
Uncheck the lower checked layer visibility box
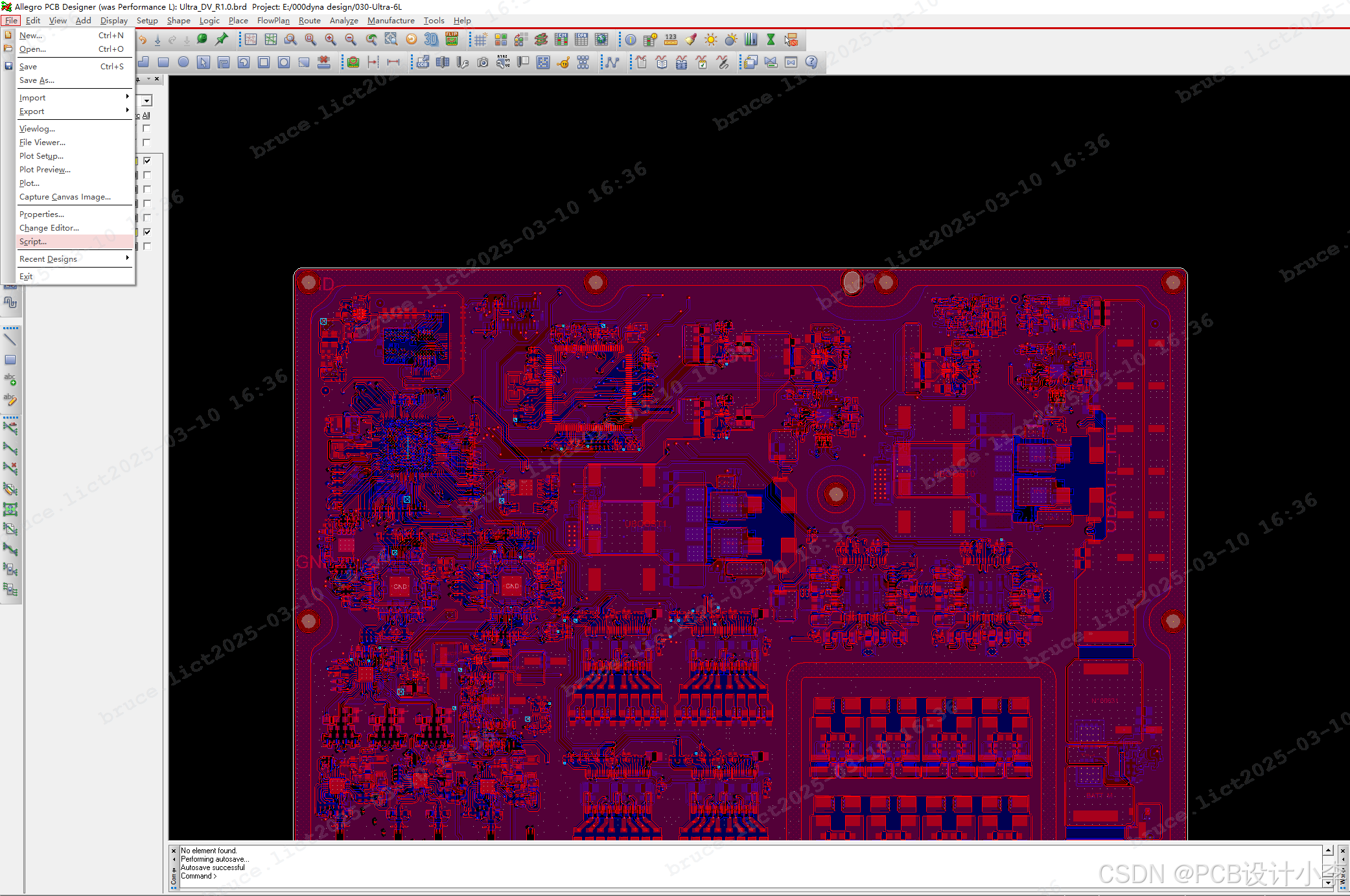(147, 231)
